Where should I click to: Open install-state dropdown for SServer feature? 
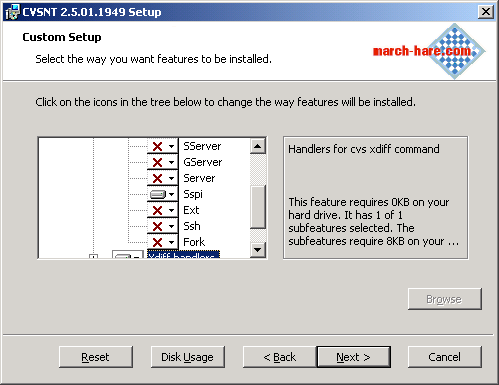pyautogui.click(x=163, y=146)
